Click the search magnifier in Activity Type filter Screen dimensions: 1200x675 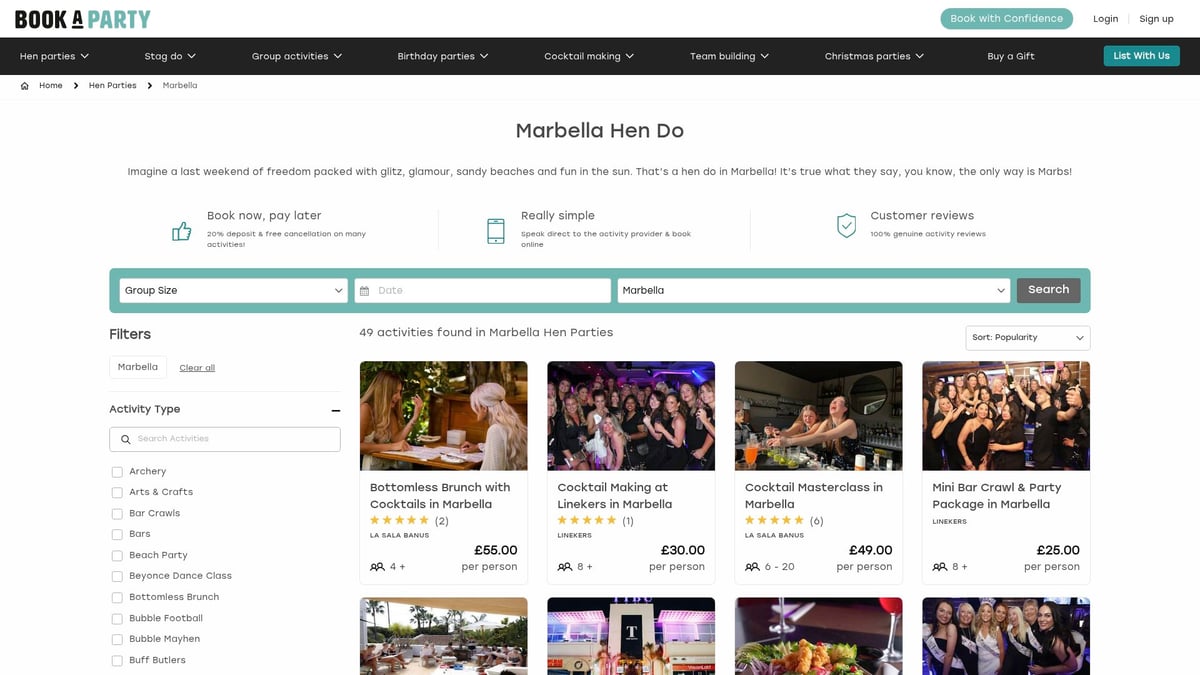(x=125, y=439)
